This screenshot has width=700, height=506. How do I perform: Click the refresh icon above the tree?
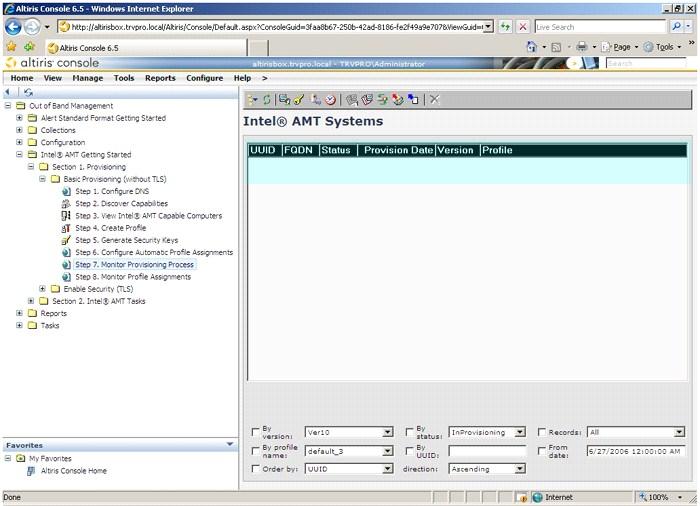pyautogui.click(x=29, y=92)
